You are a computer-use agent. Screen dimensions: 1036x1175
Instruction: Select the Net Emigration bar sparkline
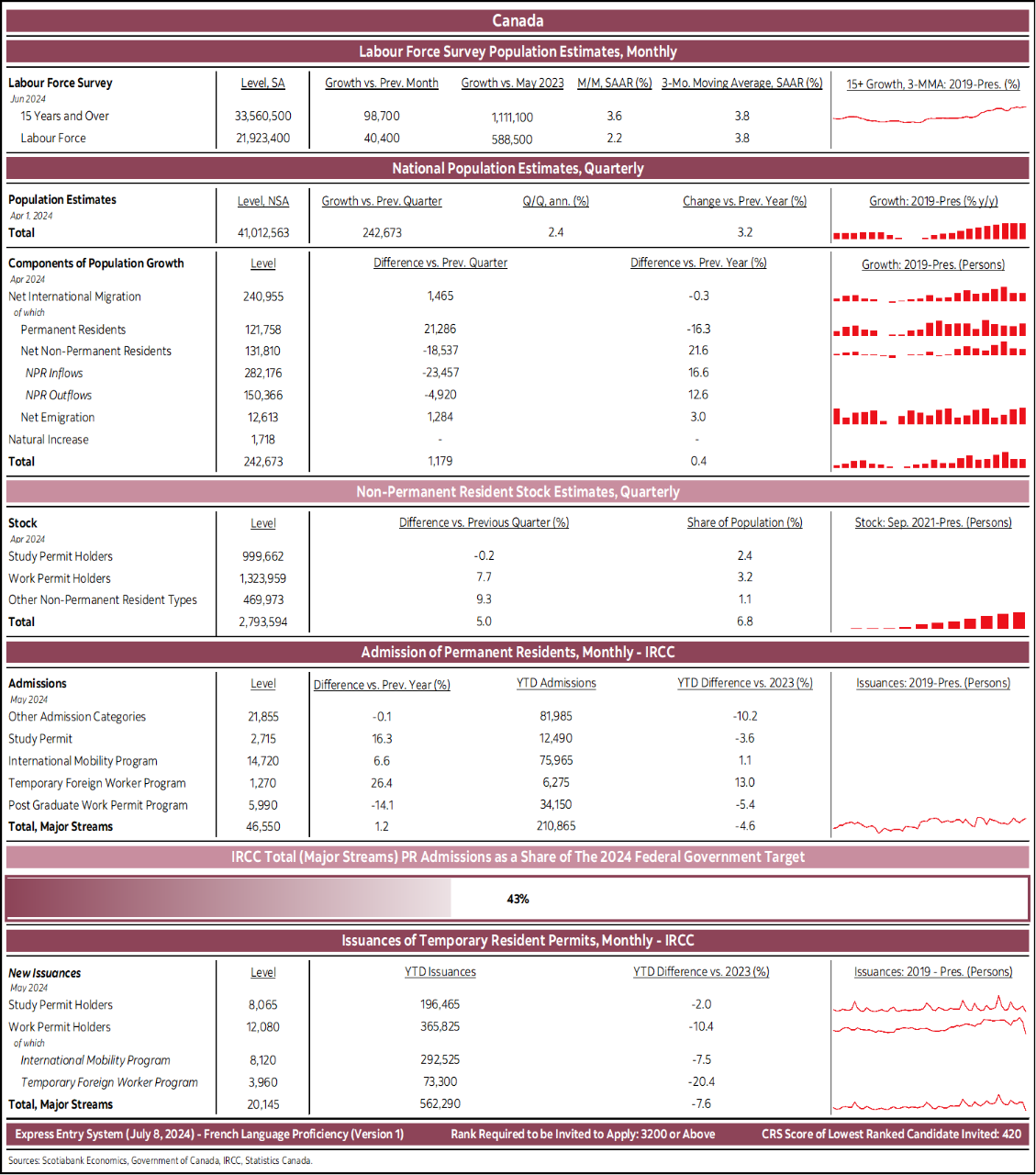pos(930,417)
